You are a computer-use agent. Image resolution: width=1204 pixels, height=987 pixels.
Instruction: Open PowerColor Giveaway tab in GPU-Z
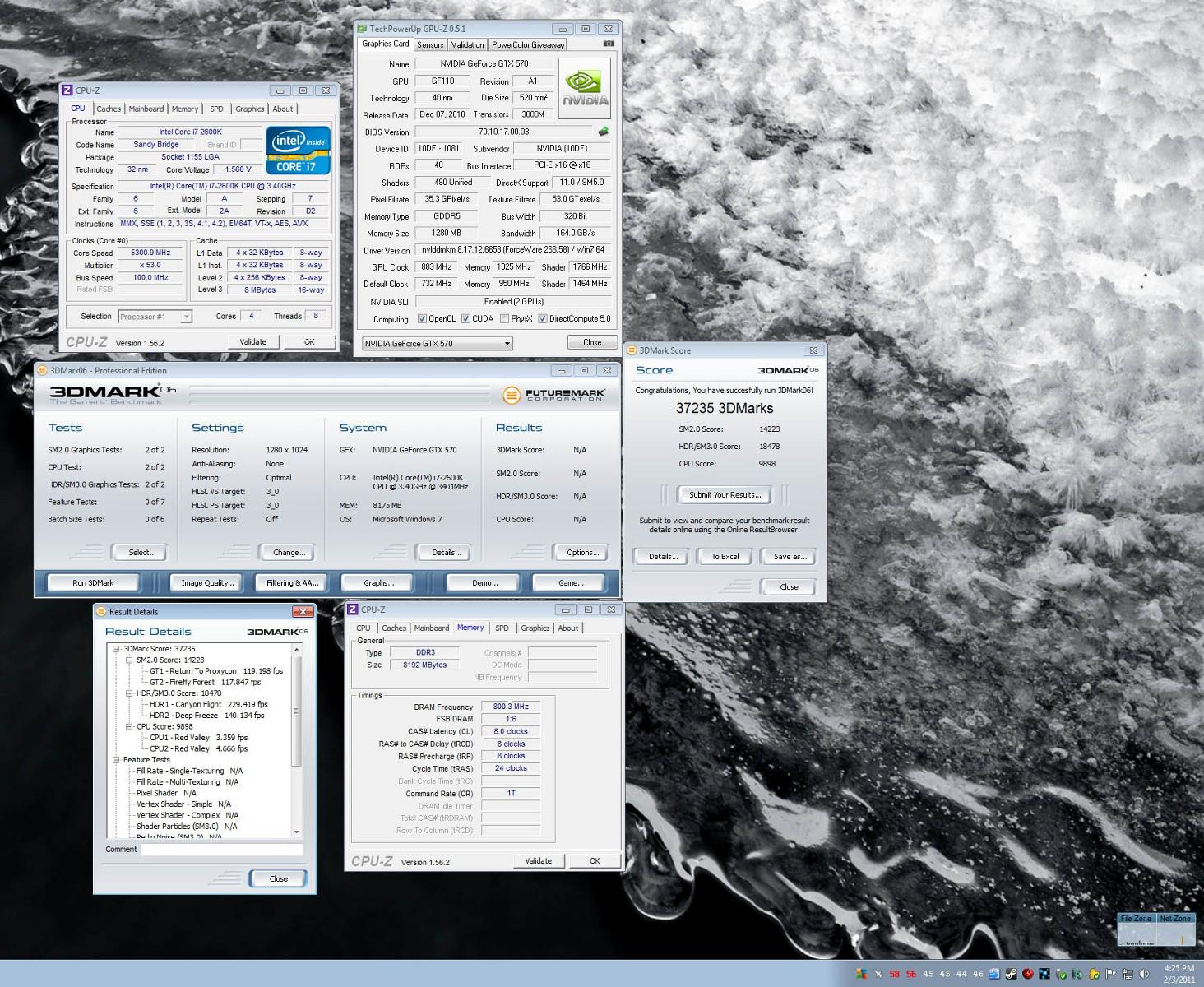[528, 44]
